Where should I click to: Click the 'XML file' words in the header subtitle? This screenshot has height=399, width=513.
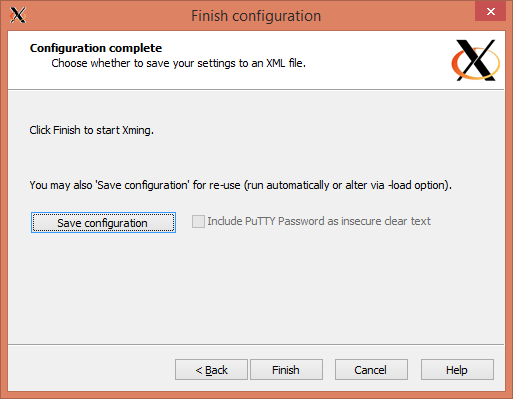[x=284, y=63]
